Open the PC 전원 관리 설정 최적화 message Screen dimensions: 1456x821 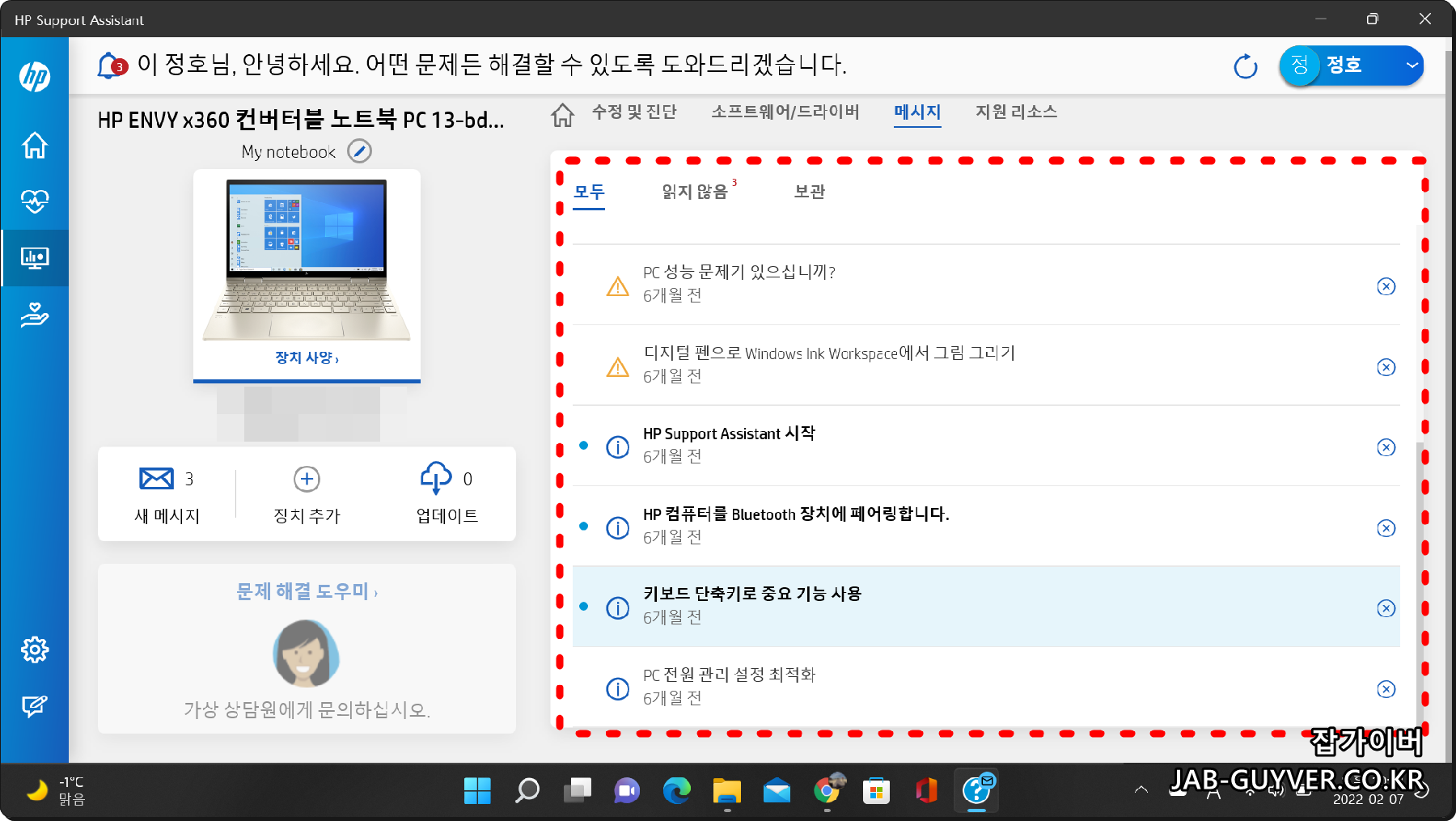(986, 688)
